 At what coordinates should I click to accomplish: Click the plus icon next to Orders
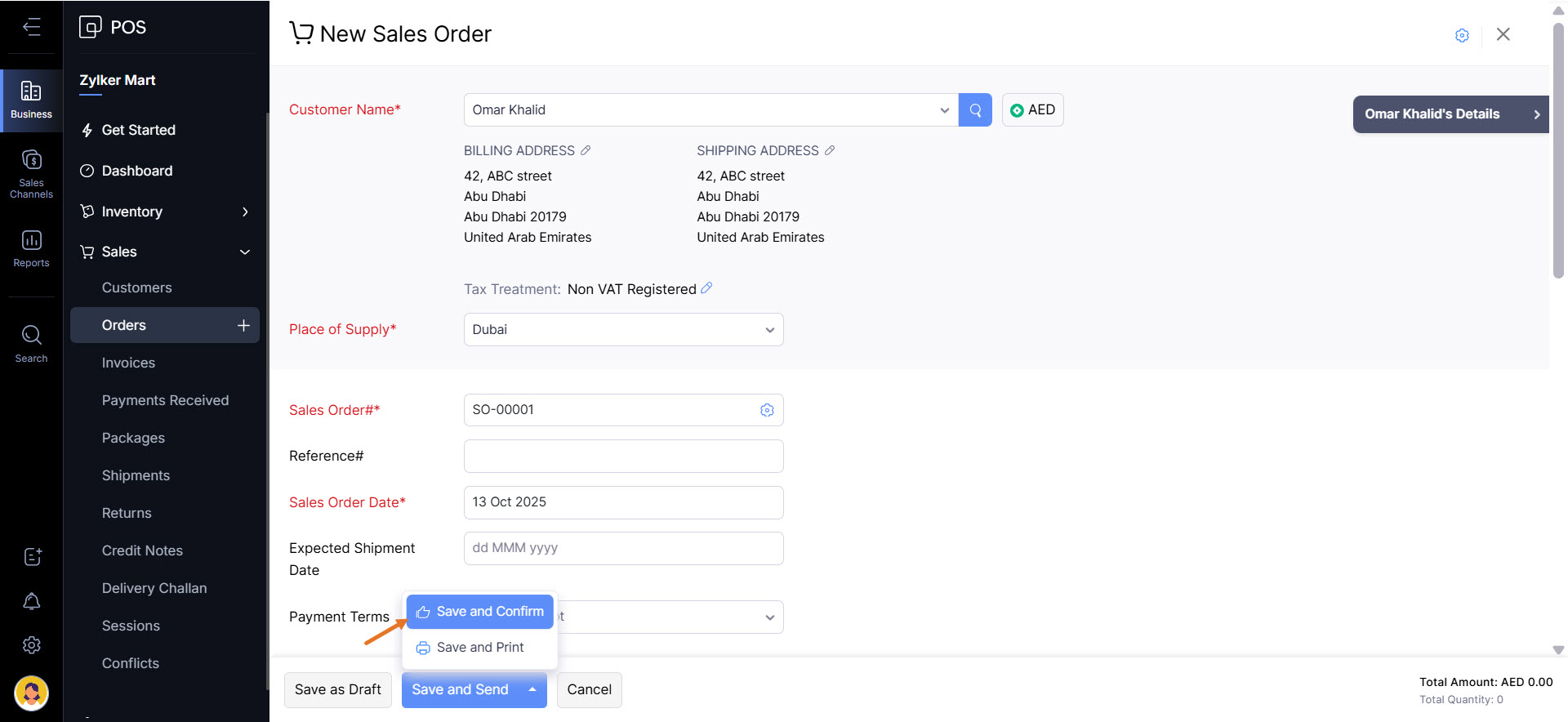click(243, 325)
